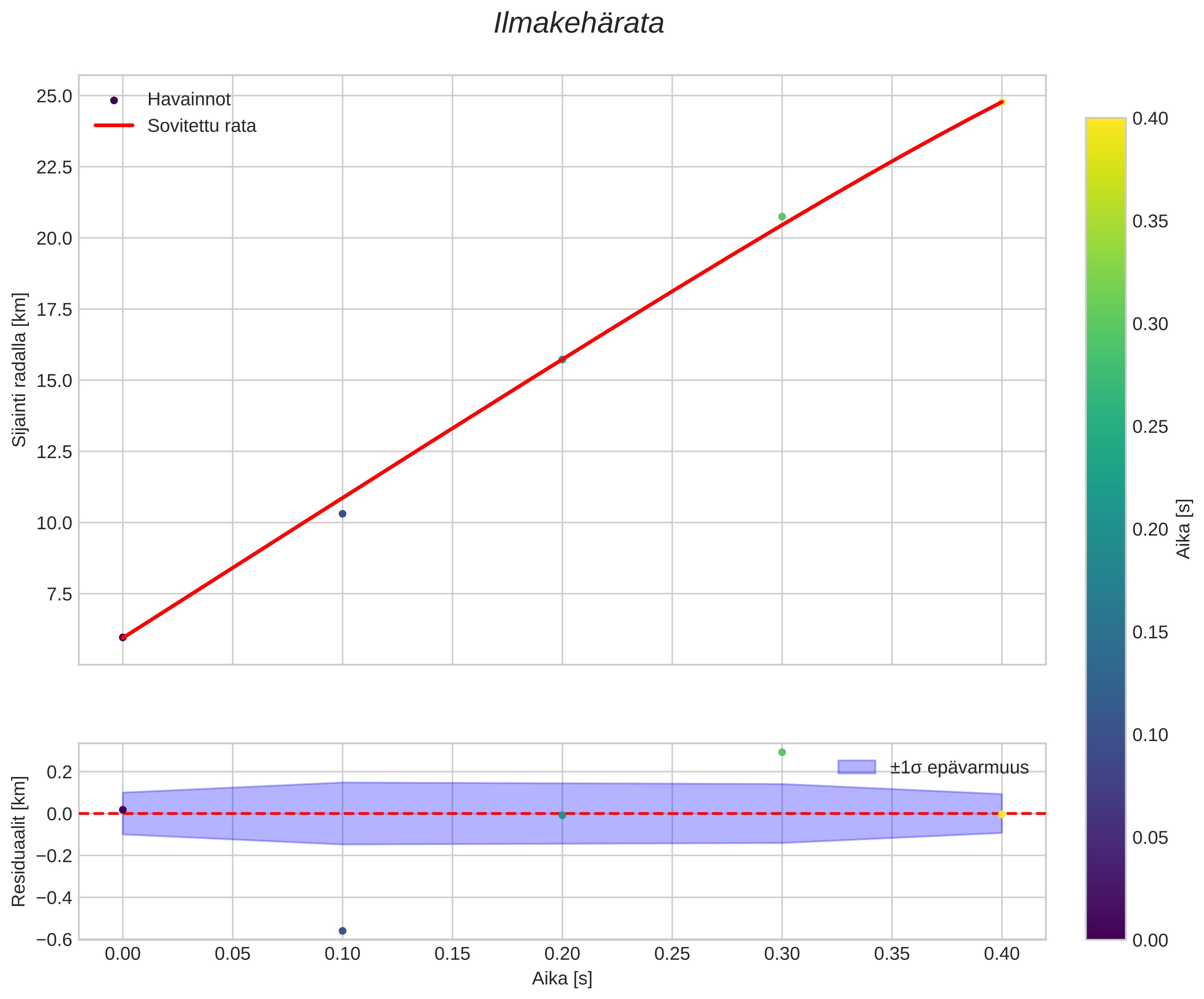
Task: Click the Havainnot legend marker dot
Action: [113, 101]
